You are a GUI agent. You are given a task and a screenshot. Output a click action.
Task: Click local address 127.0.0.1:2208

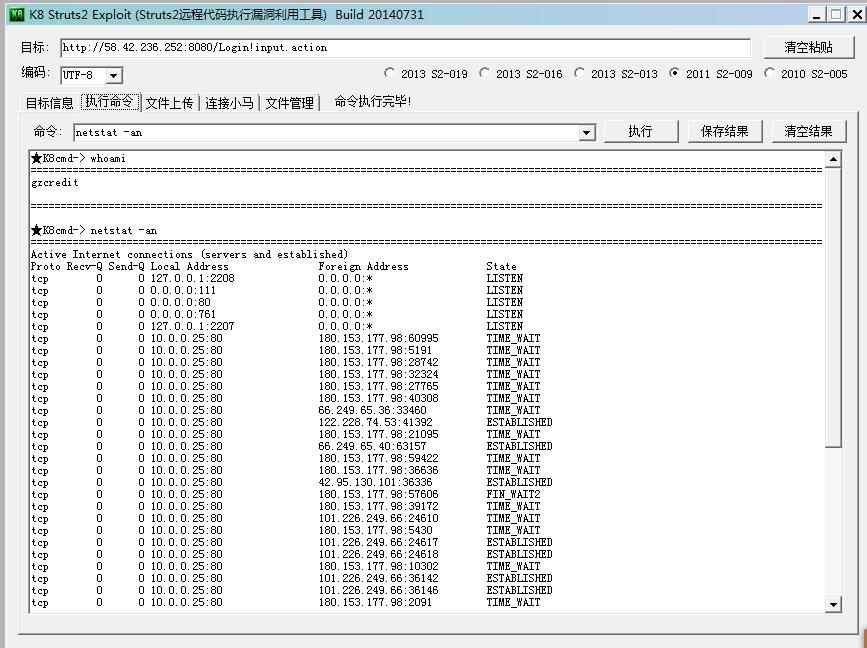coord(192,279)
